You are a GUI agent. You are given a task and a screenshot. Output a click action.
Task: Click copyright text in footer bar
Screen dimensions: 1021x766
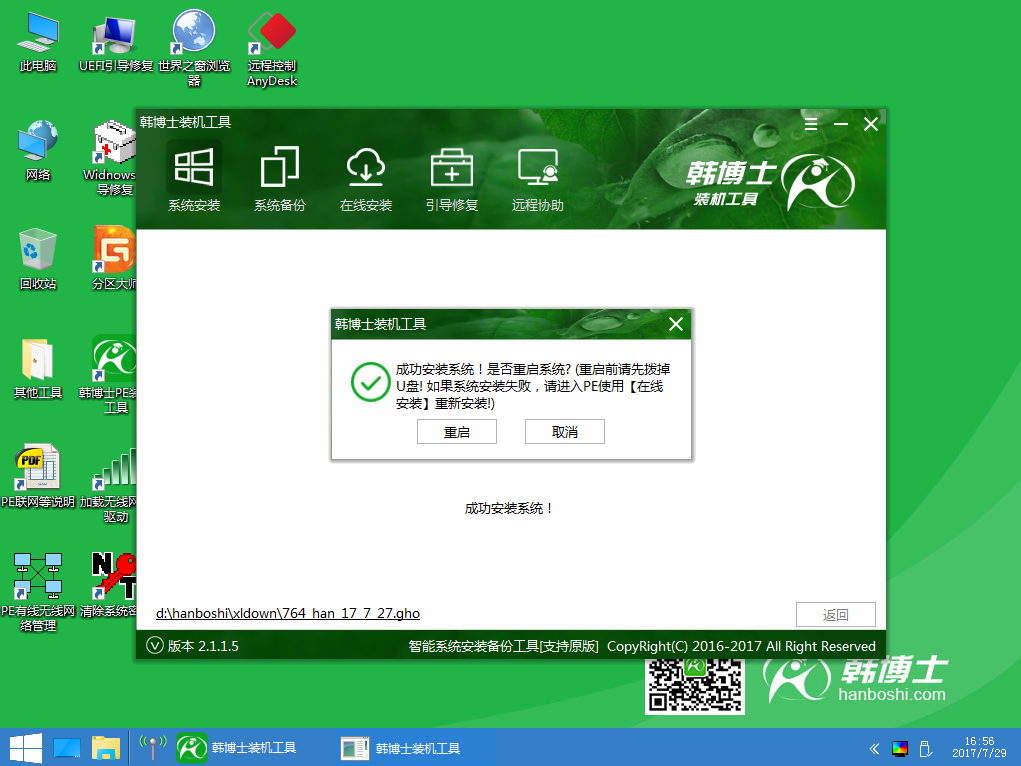click(x=741, y=646)
